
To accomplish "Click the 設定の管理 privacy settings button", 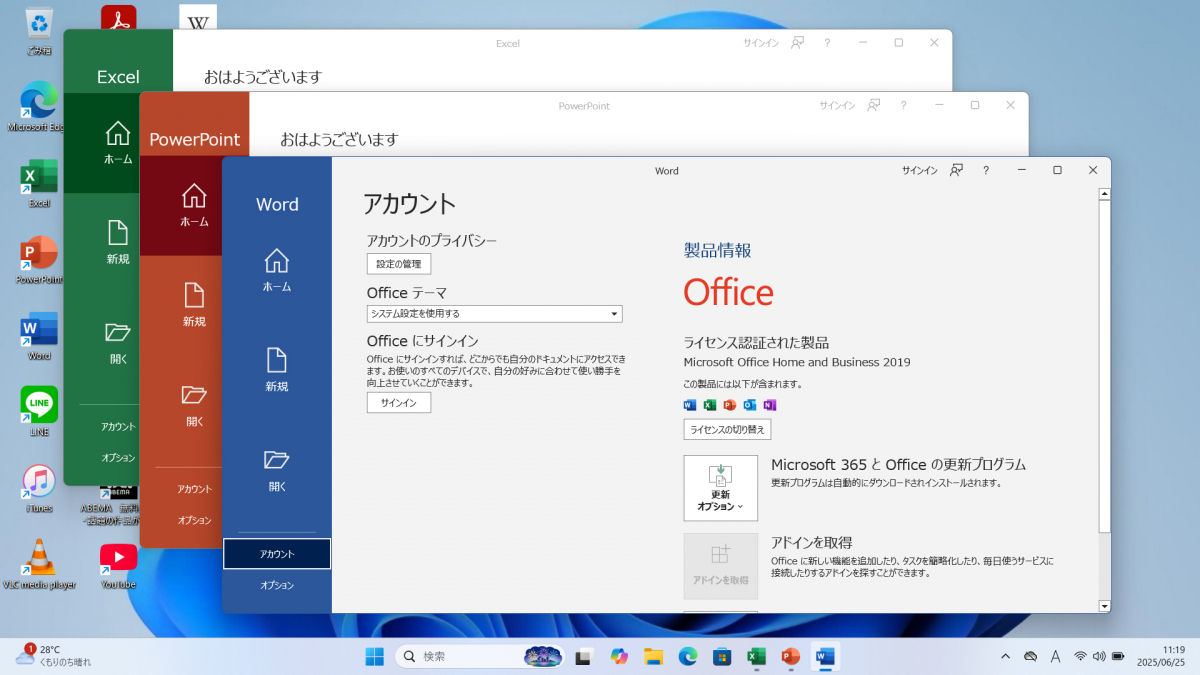I will pyautogui.click(x=399, y=264).
